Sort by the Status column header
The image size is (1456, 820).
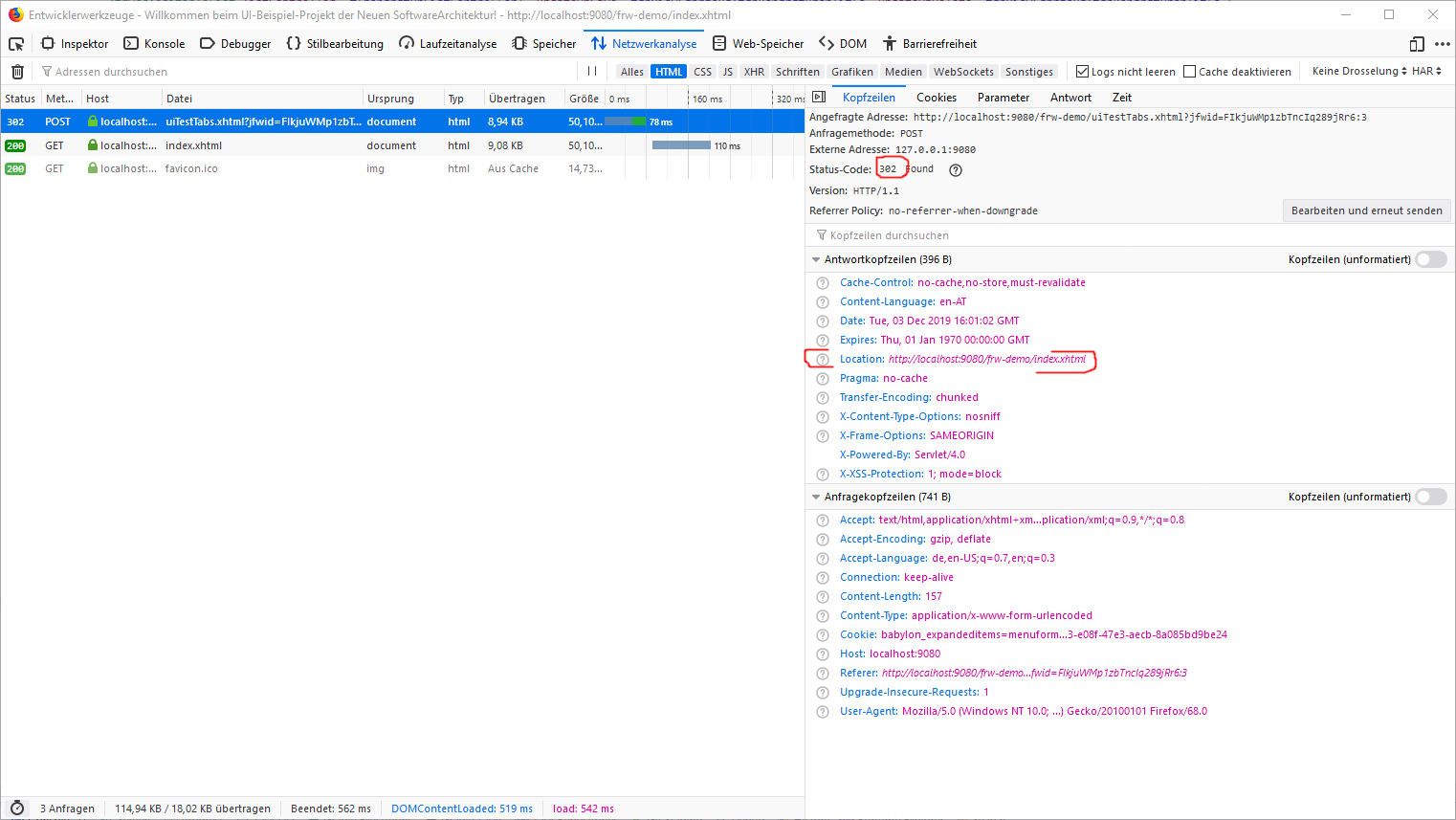click(20, 99)
